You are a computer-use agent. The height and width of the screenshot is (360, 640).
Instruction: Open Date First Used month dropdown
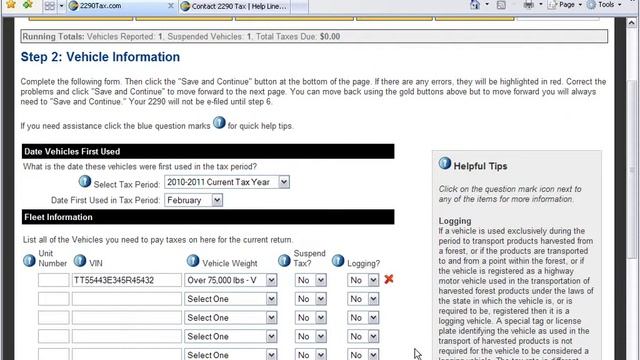[x=193, y=200]
